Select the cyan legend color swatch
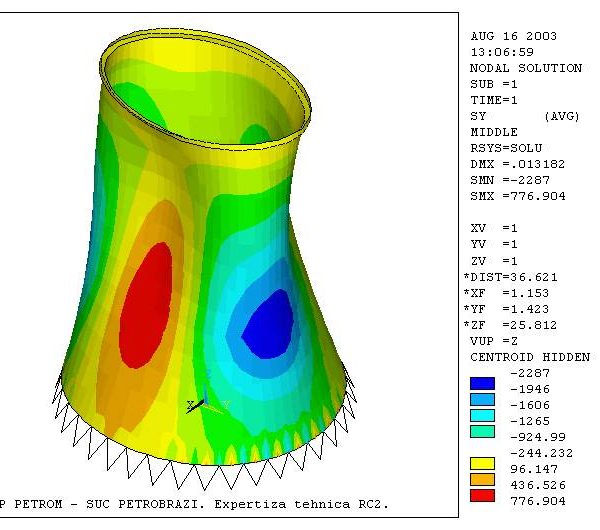The image size is (600, 530). pos(482,415)
